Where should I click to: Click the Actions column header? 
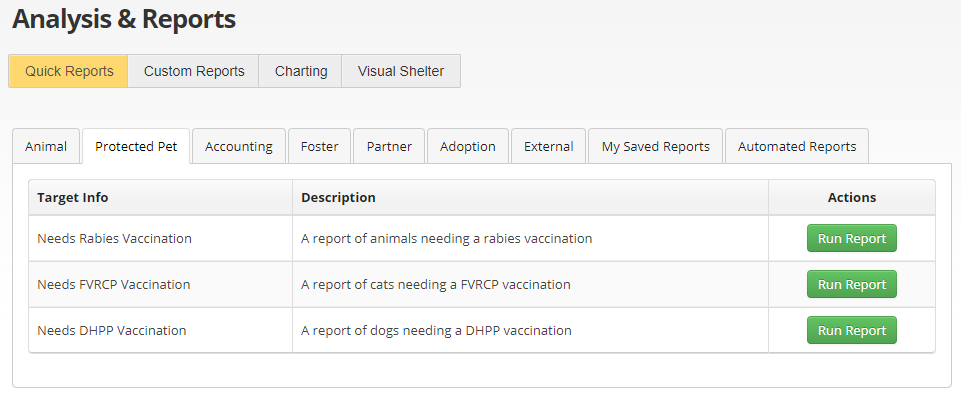pos(852,198)
